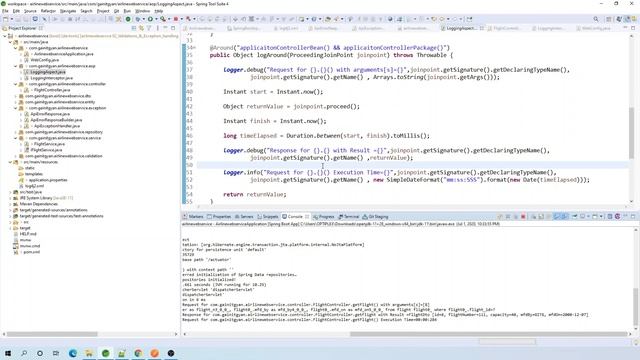This screenshot has width=640, height=360.
Task: Toggle Pin Console button
Action: (x=575, y=217)
